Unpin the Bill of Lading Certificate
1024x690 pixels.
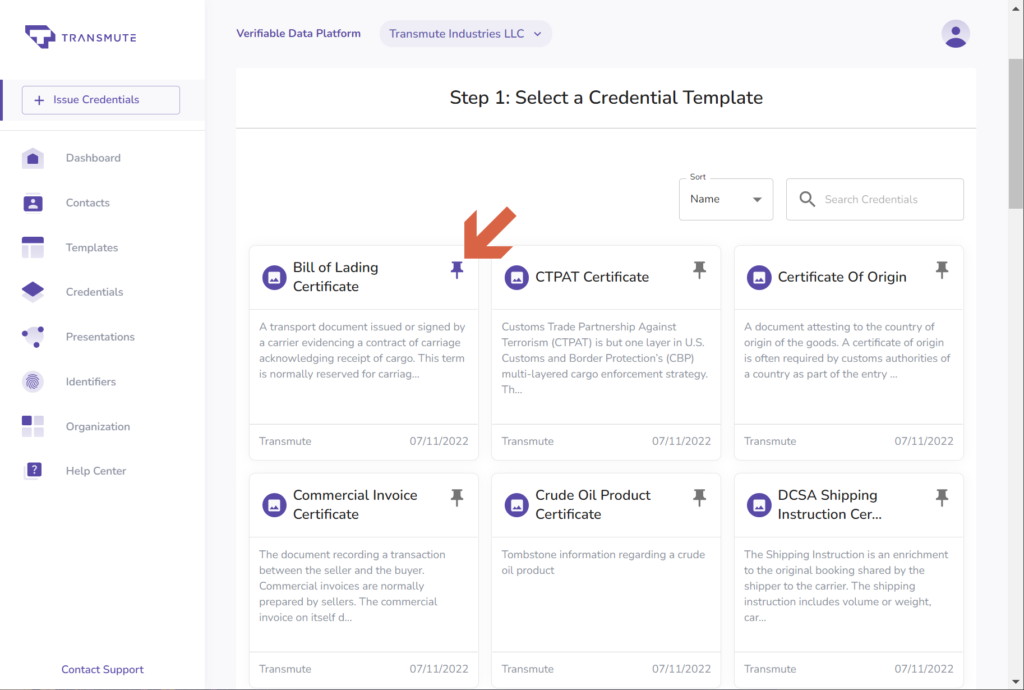[x=457, y=270]
